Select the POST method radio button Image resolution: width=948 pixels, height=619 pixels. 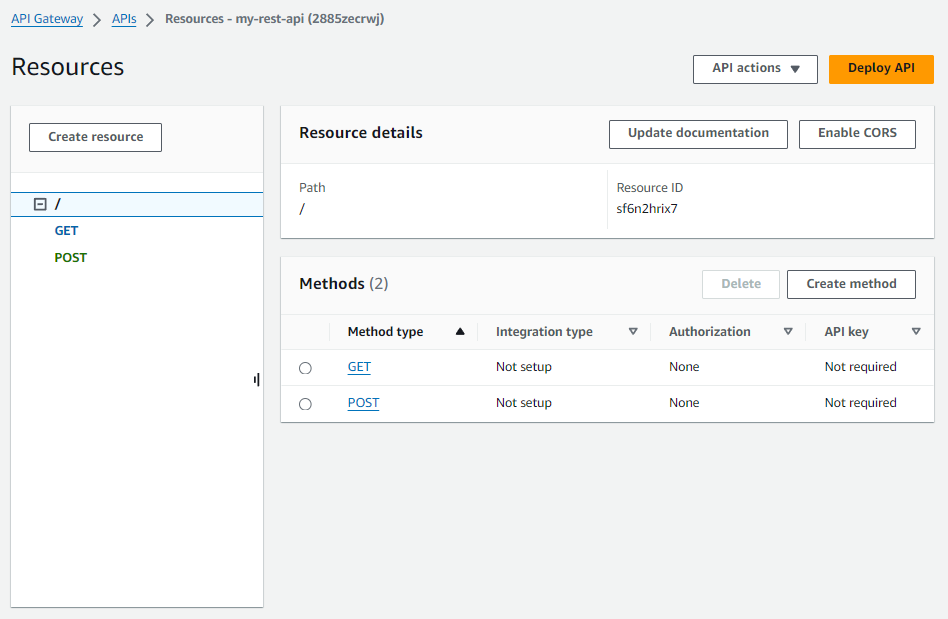click(305, 404)
